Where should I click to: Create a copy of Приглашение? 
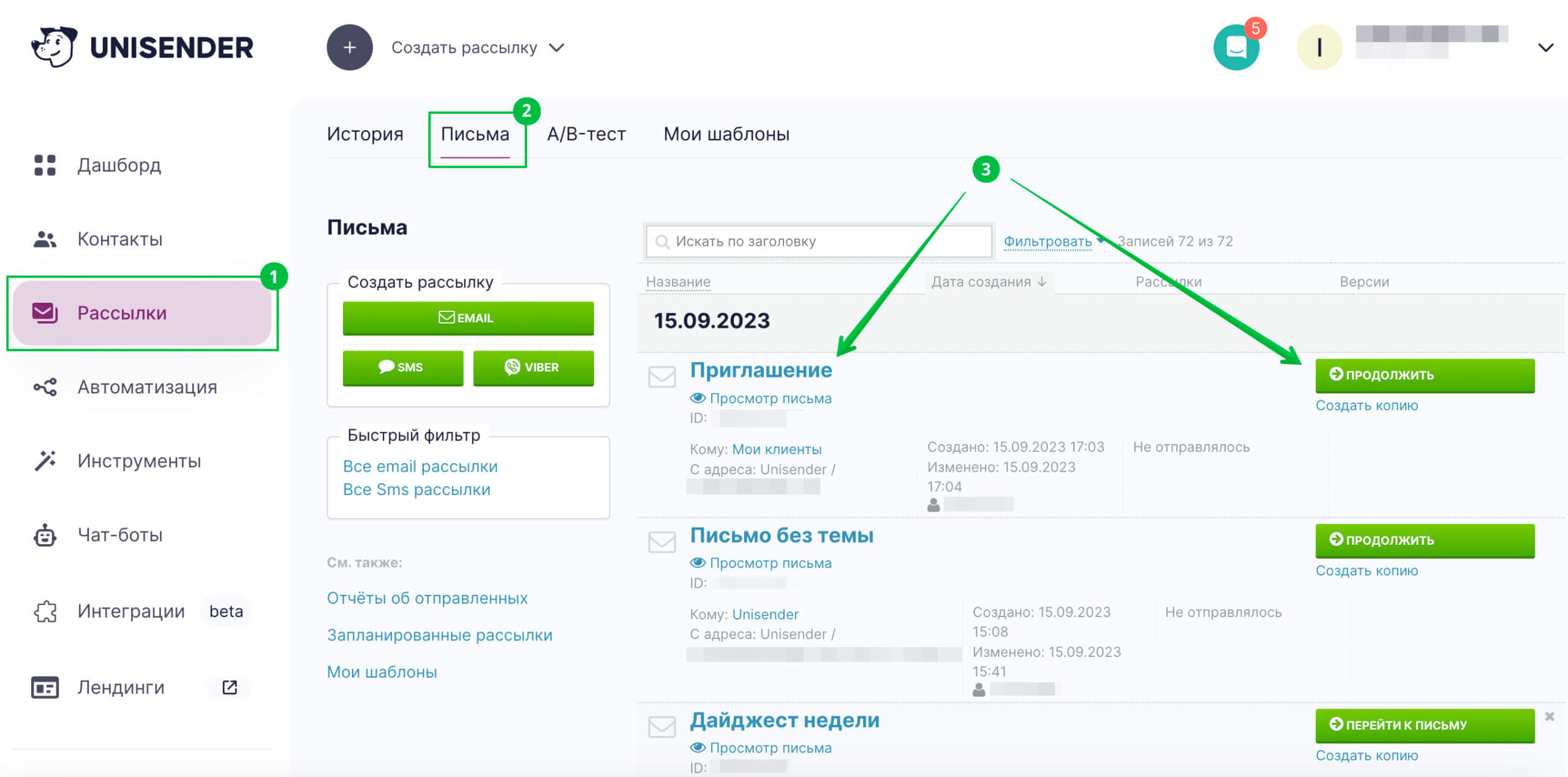tap(1366, 406)
